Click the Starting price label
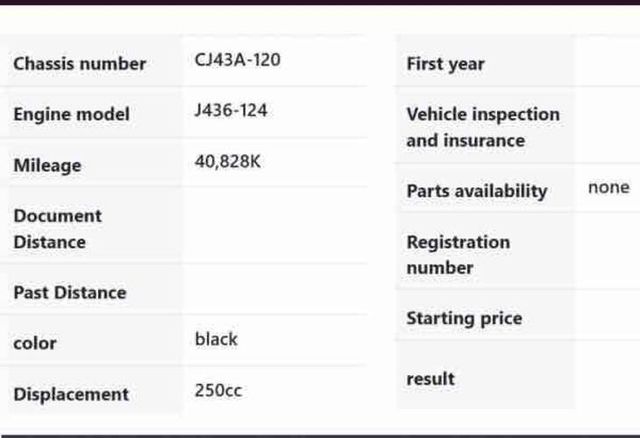Screen dimensions: 640x438 pos(463,319)
